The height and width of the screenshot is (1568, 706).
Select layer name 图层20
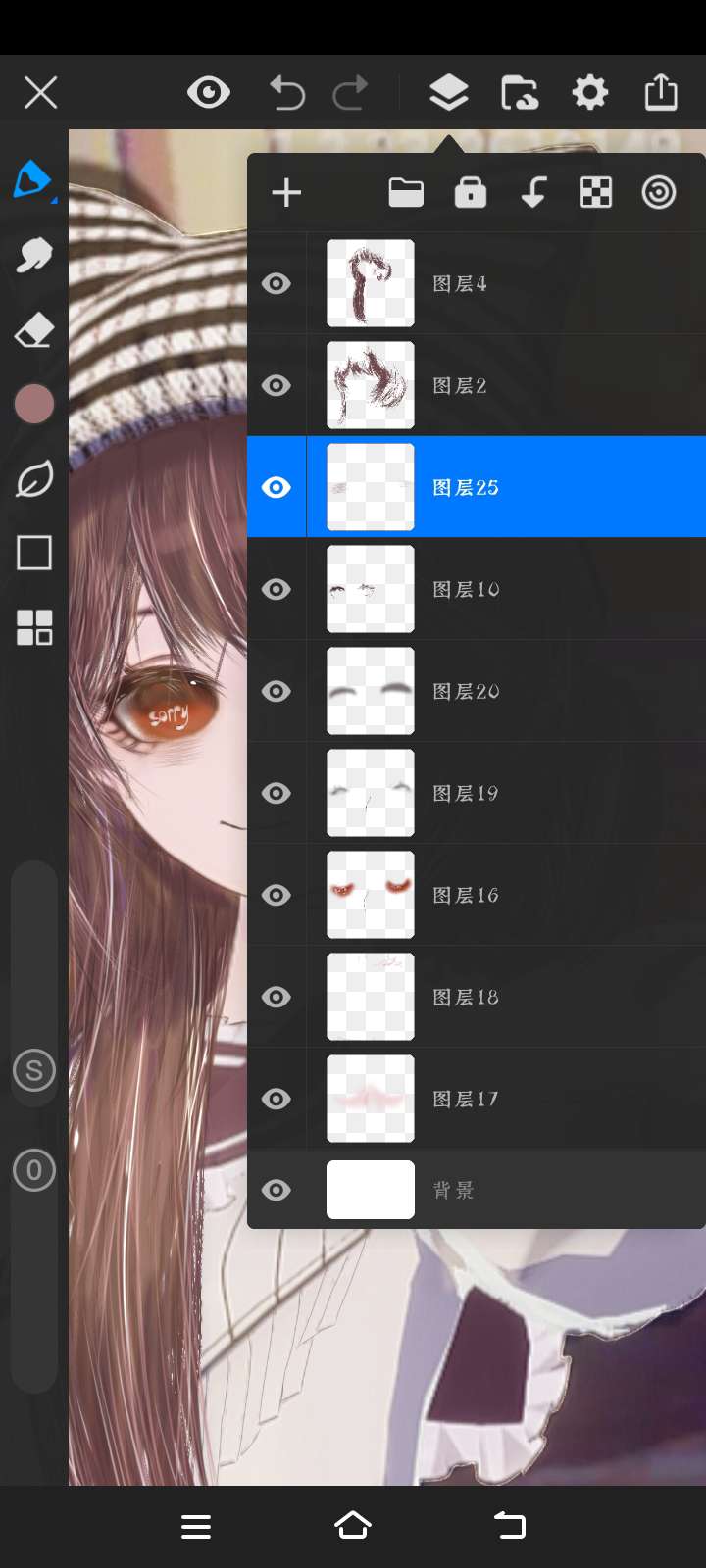click(x=466, y=692)
